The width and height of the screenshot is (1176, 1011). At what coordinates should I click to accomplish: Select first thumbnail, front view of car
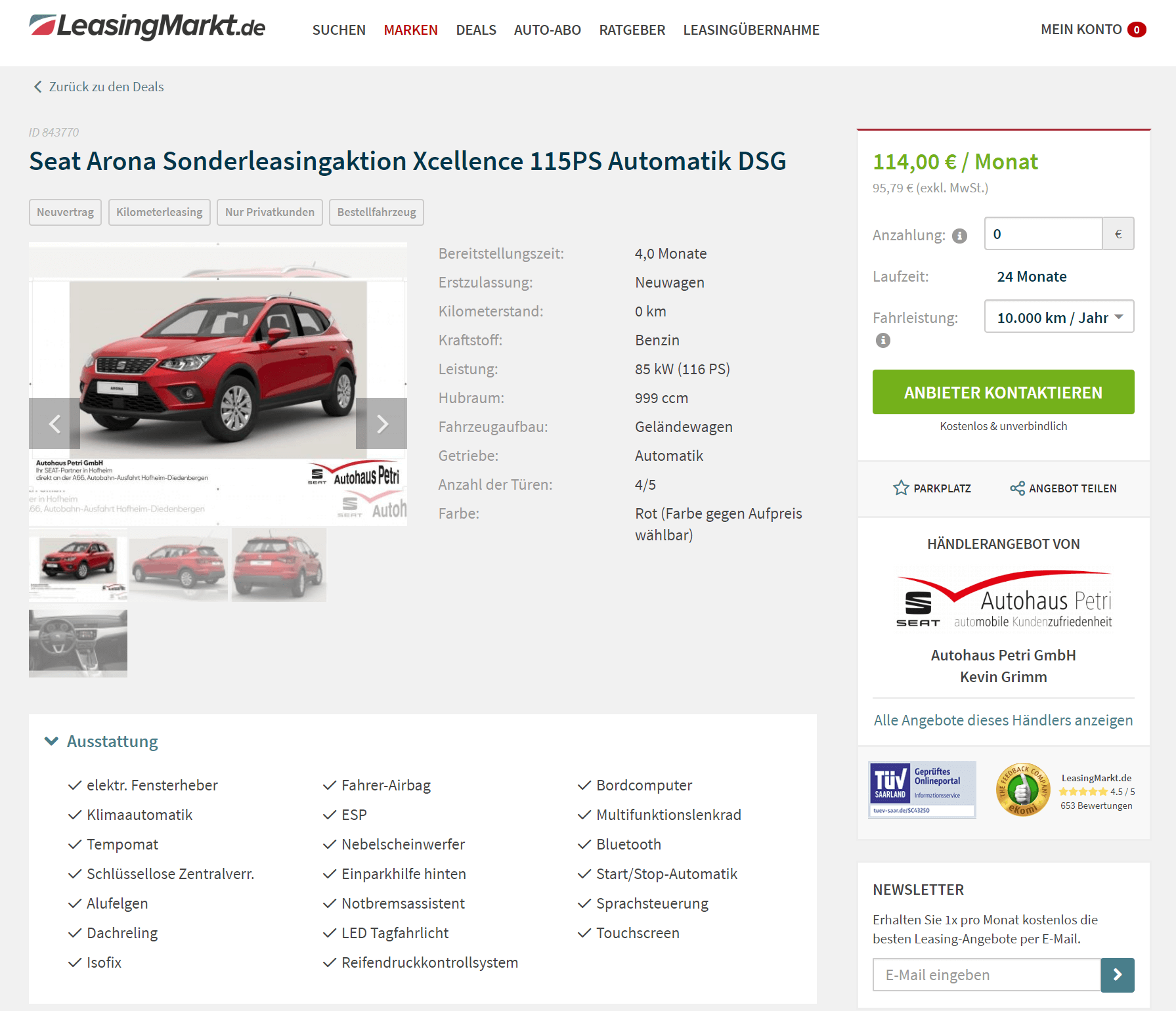click(78, 565)
